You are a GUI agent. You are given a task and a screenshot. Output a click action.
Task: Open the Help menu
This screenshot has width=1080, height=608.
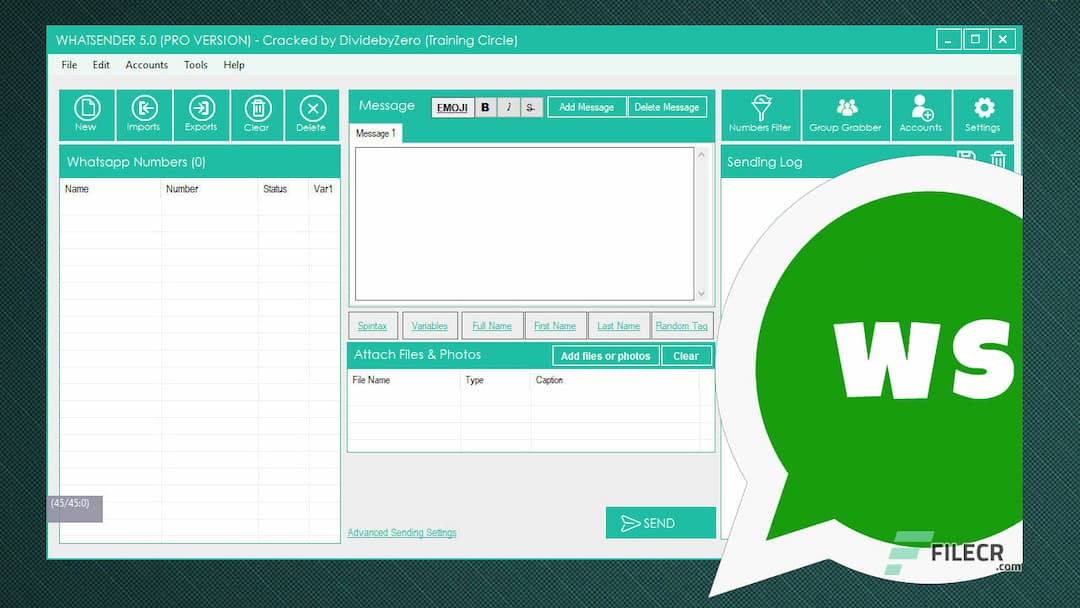[x=234, y=65]
